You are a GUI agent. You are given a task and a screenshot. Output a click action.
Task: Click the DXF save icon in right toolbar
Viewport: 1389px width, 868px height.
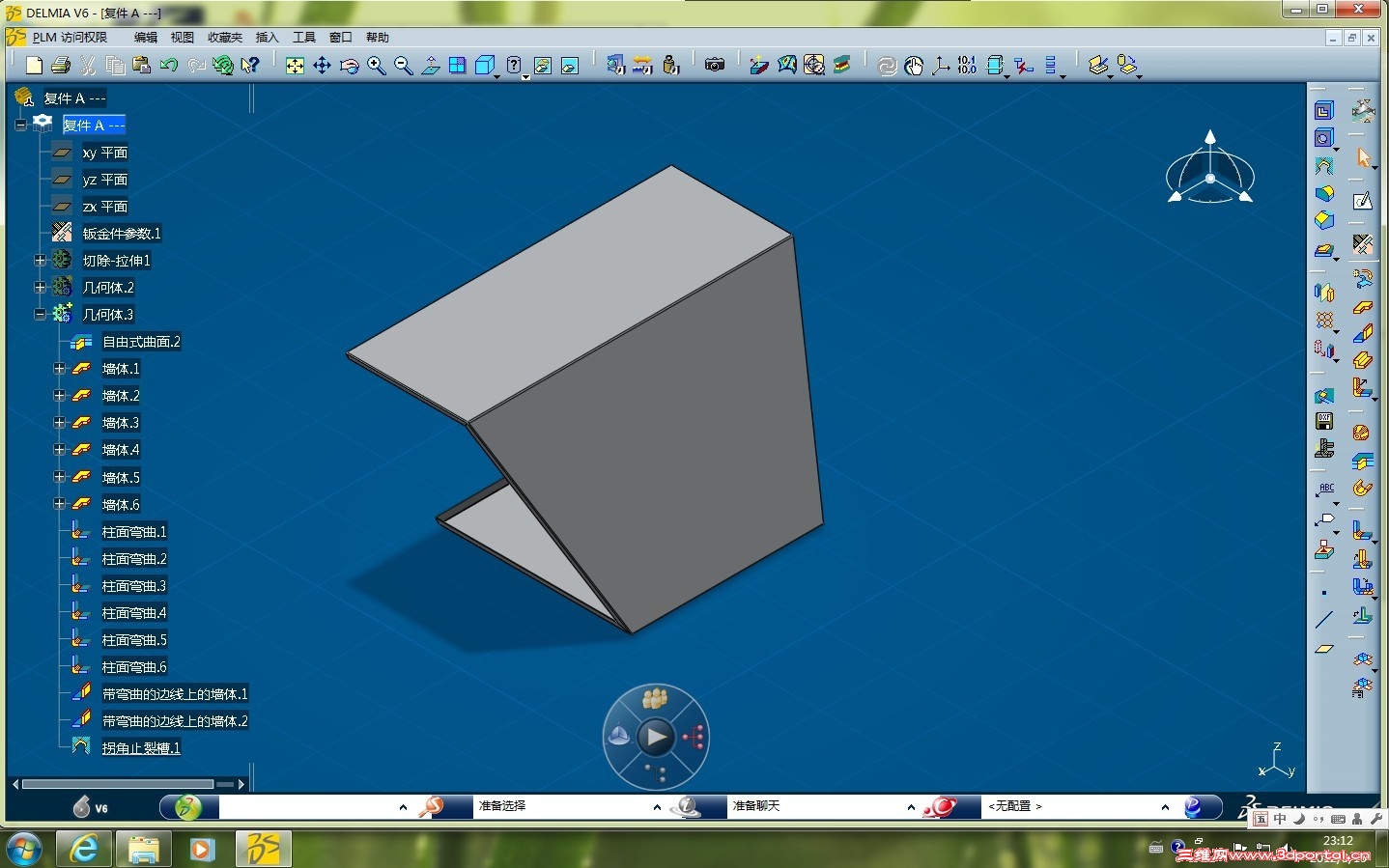(x=1324, y=421)
